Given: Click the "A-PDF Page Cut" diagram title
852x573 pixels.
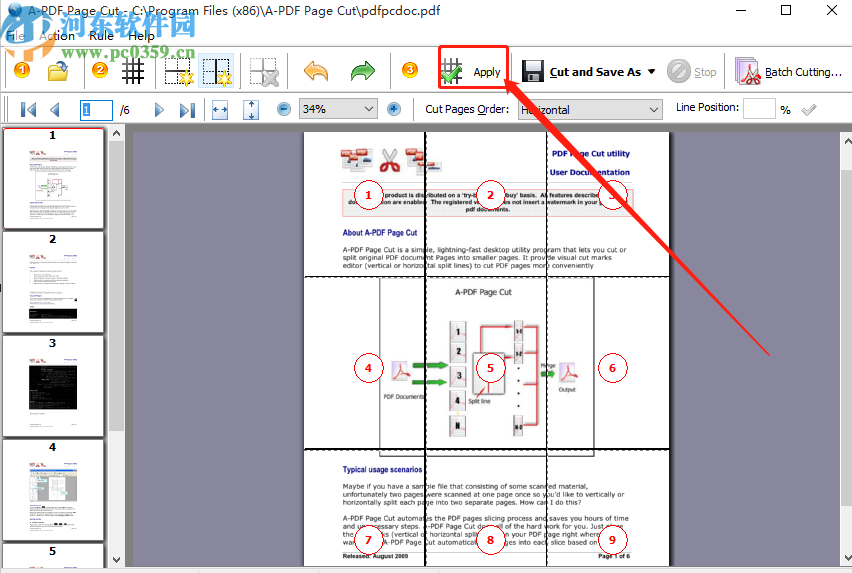Looking at the screenshot, I should [483, 292].
